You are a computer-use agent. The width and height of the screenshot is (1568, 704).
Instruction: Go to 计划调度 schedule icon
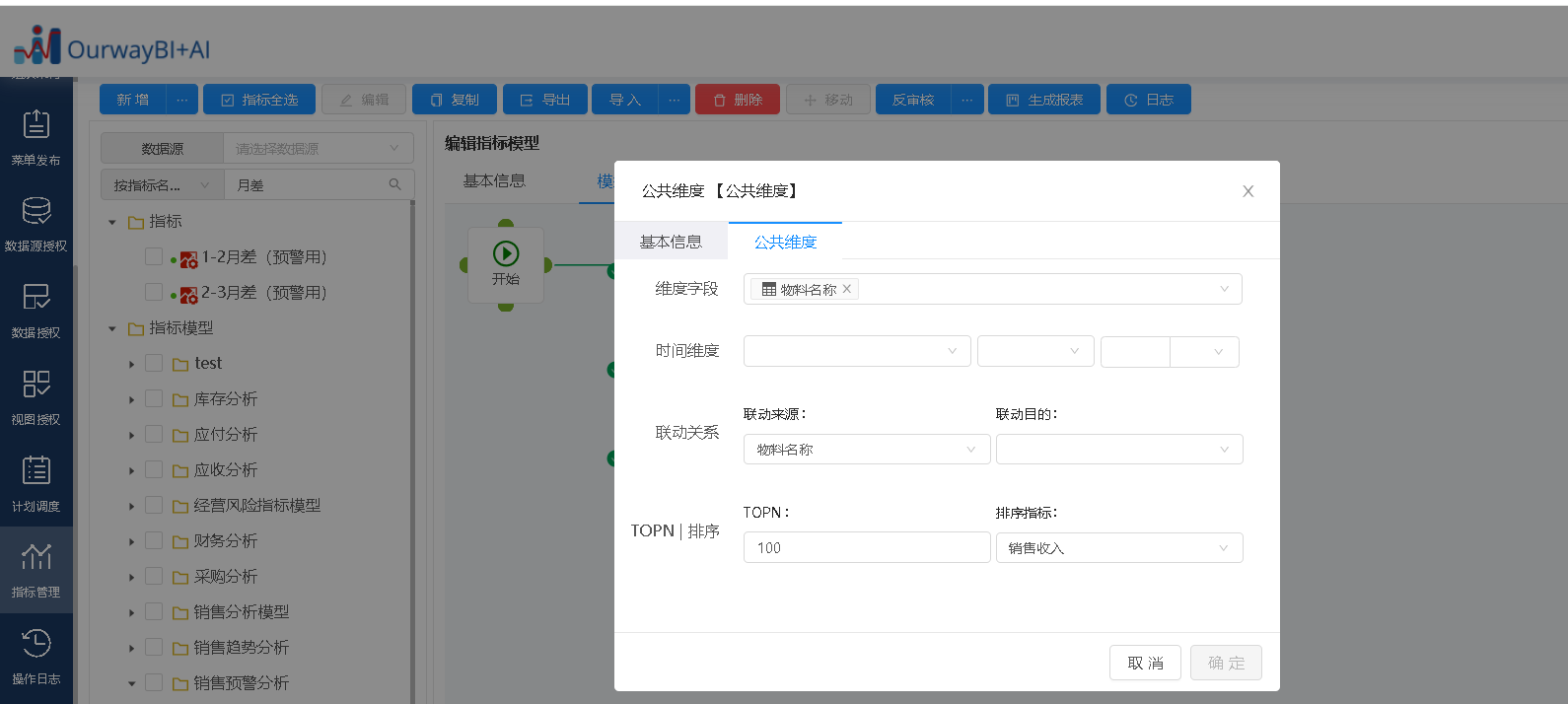[36, 471]
